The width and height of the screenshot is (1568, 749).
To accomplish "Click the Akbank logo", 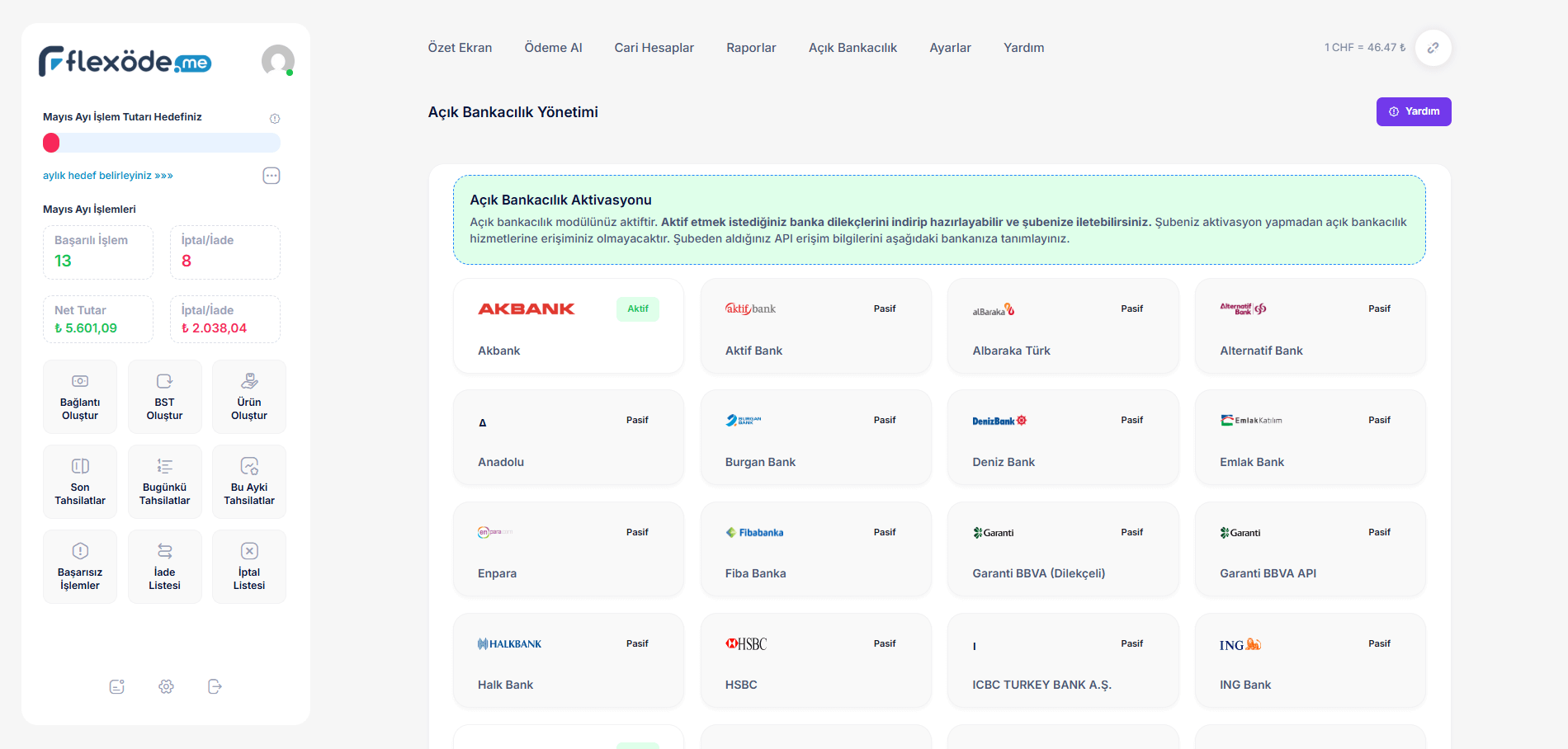I will pyautogui.click(x=527, y=309).
